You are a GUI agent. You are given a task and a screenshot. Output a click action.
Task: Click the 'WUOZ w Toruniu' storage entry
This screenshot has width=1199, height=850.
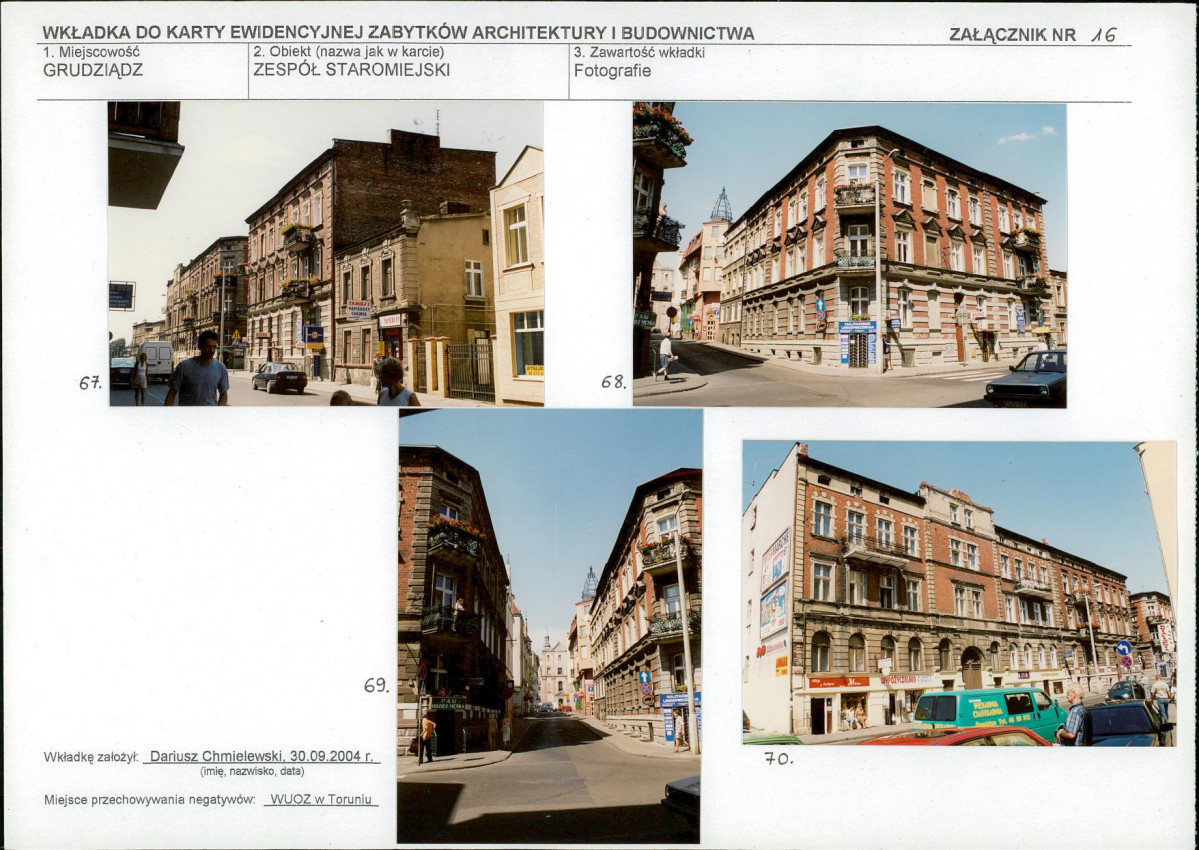click(x=321, y=799)
